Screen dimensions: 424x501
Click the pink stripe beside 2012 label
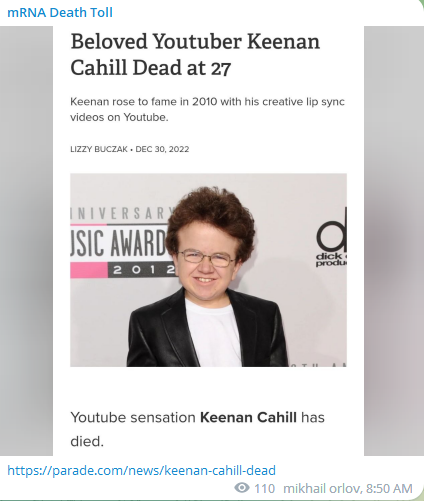pos(89,270)
